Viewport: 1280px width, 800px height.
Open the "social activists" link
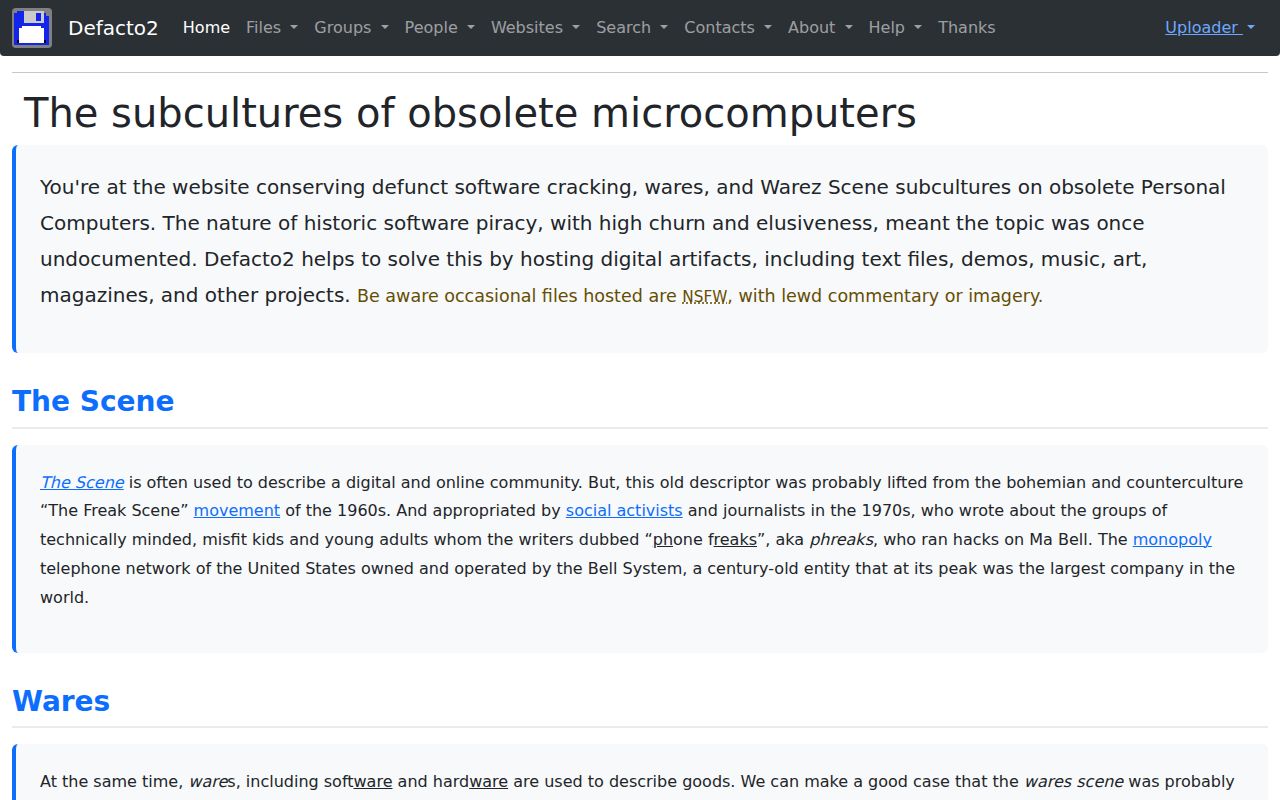click(x=624, y=510)
